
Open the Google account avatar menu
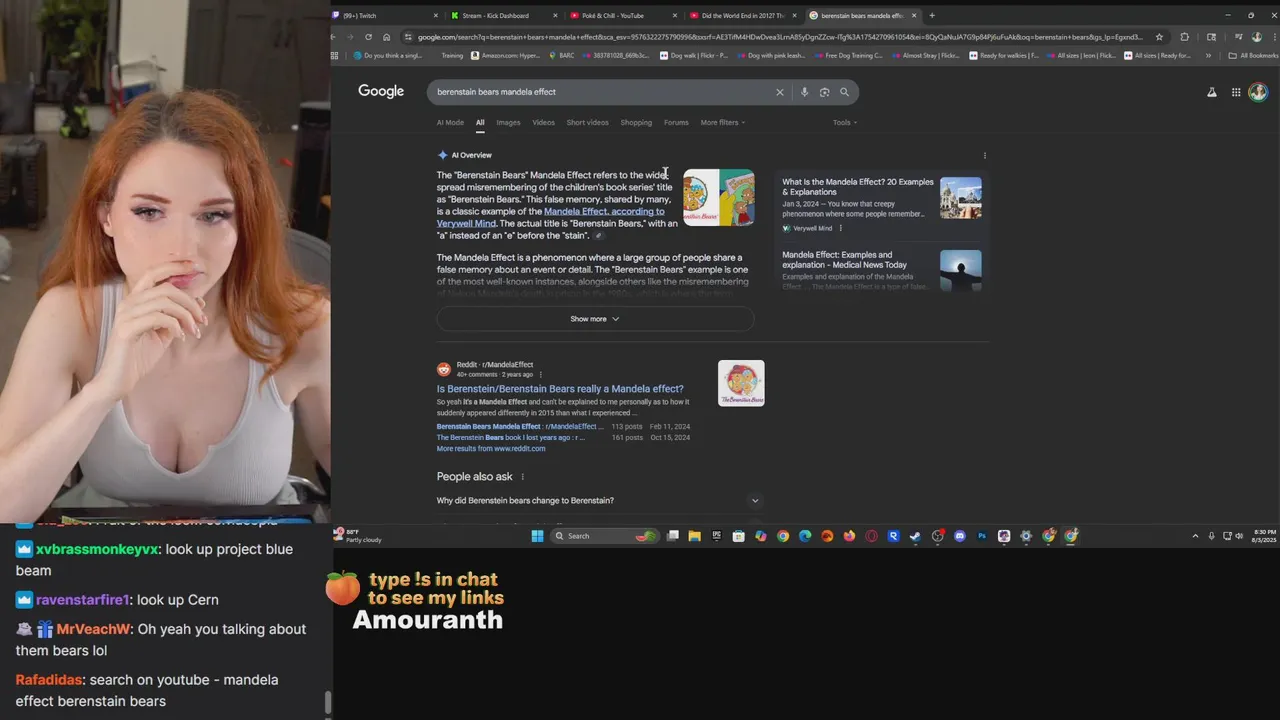[1258, 92]
